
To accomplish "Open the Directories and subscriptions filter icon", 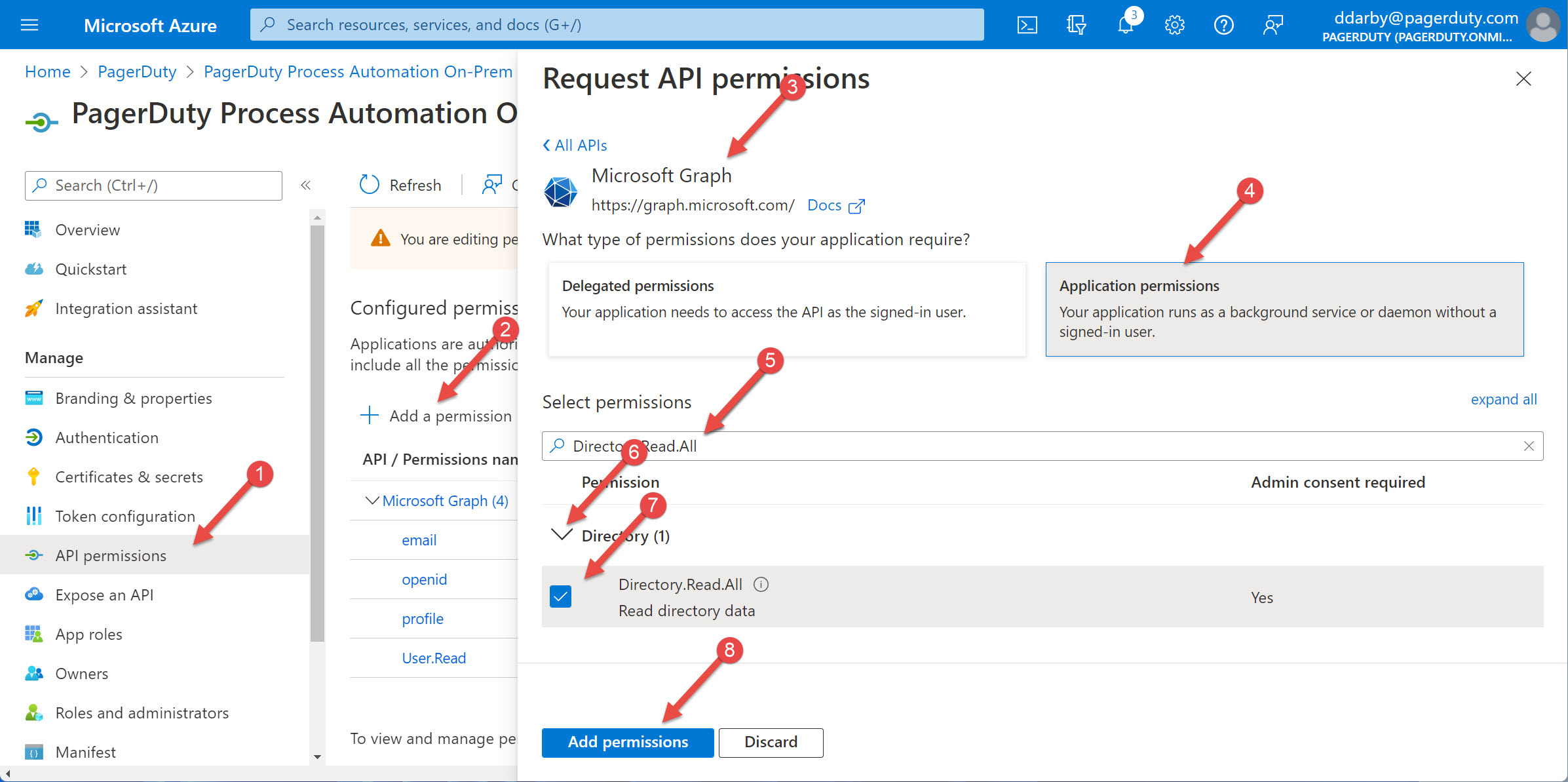I will (x=1076, y=25).
